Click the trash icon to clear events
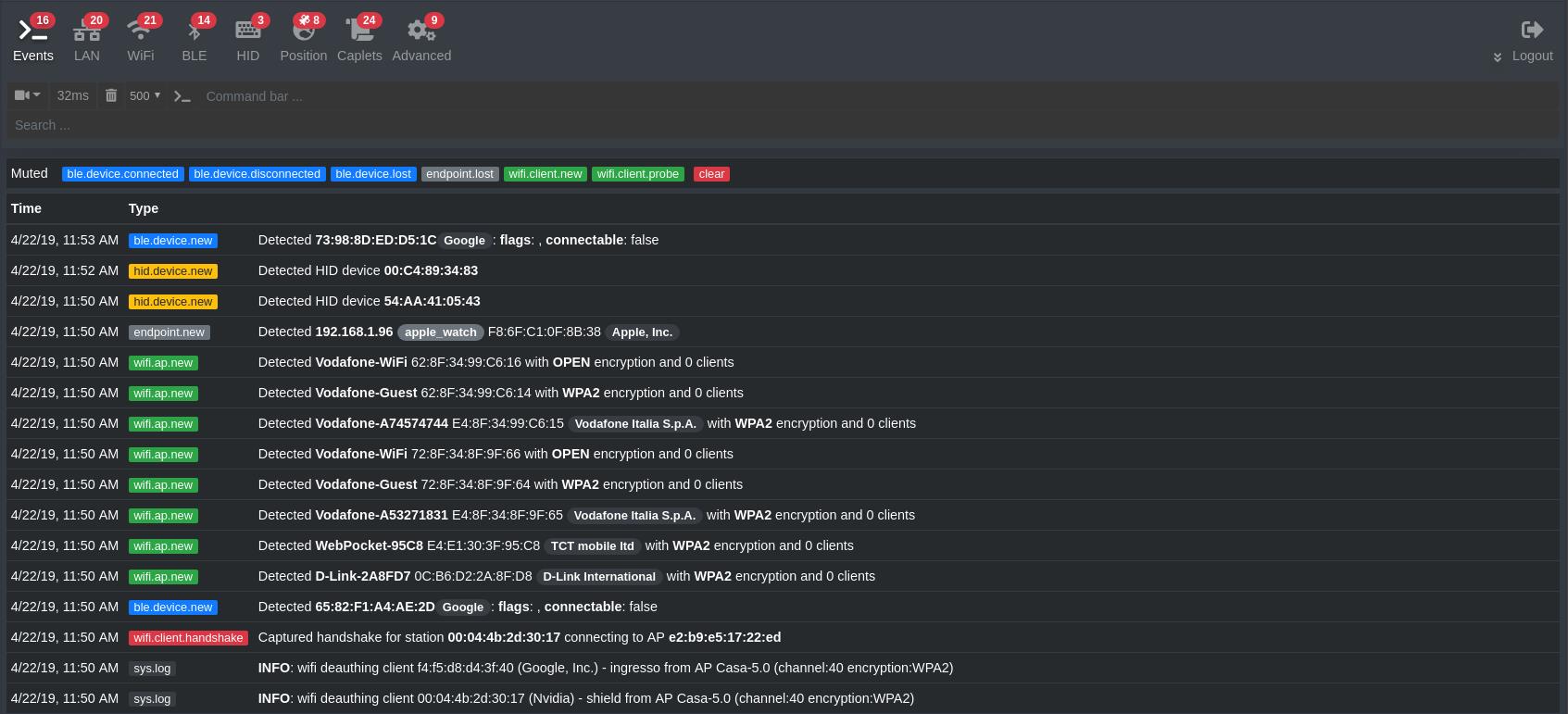This screenshot has width=1568, height=714. 111,95
